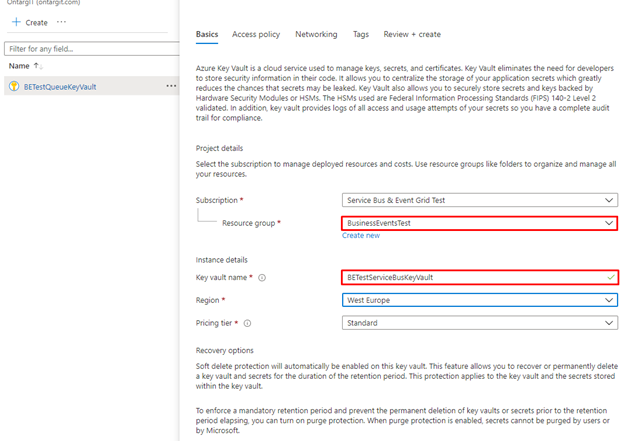Open the BETestQueueKeyVault link
The height and width of the screenshot is (441, 624).
pos(60,87)
